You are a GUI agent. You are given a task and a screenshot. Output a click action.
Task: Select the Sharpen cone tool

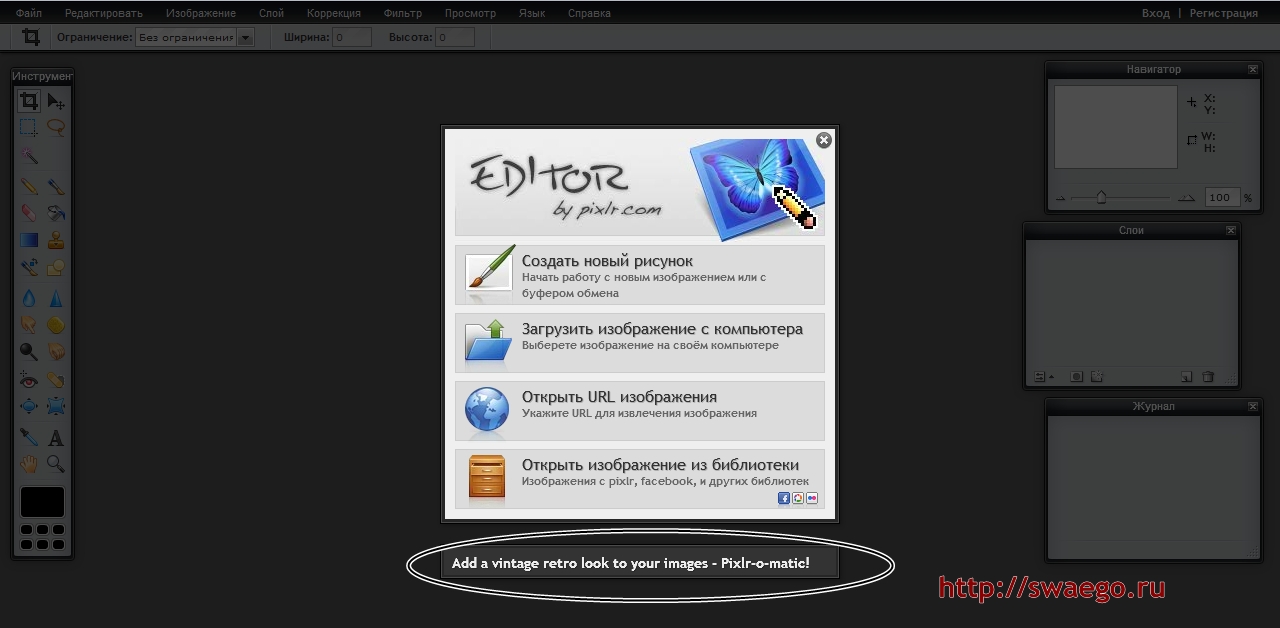[x=56, y=297]
